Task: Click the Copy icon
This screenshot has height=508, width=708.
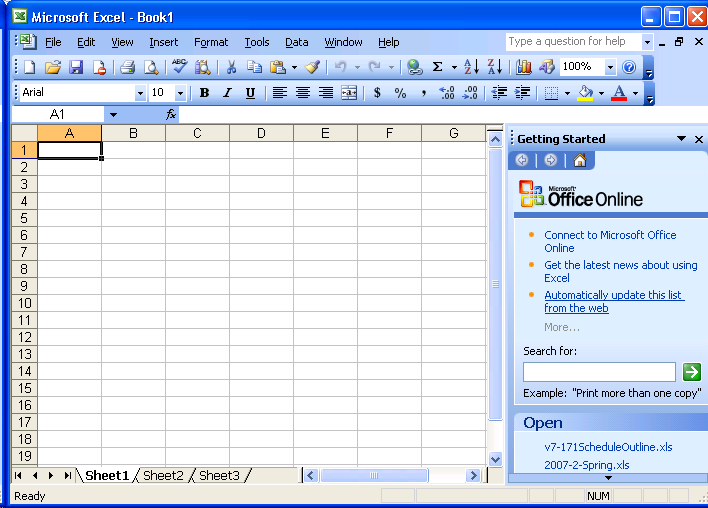Action: (x=254, y=67)
